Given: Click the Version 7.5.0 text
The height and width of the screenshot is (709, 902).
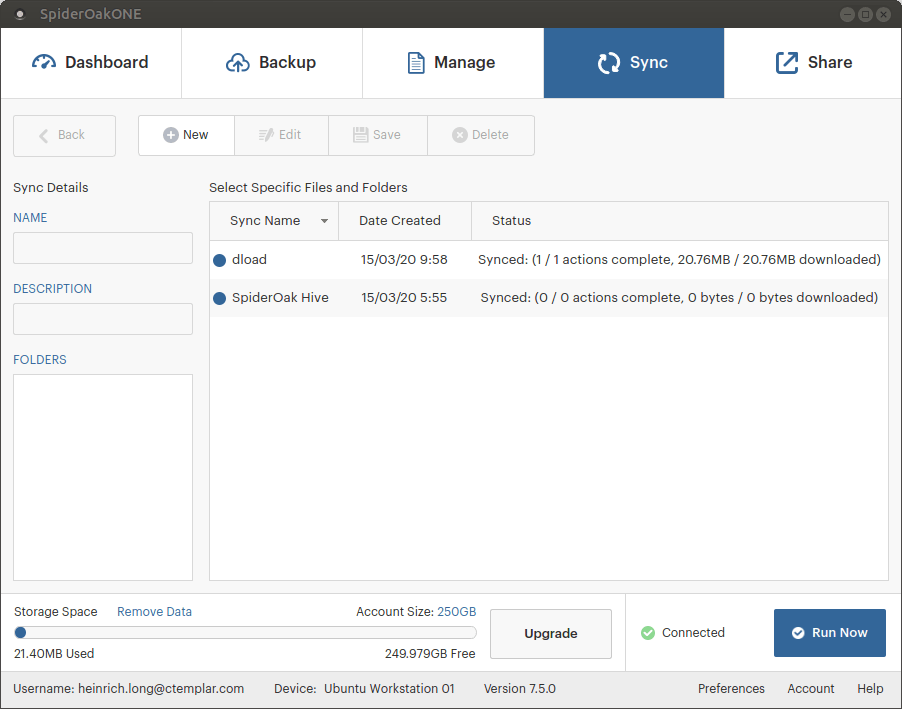Looking at the screenshot, I should point(520,689).
